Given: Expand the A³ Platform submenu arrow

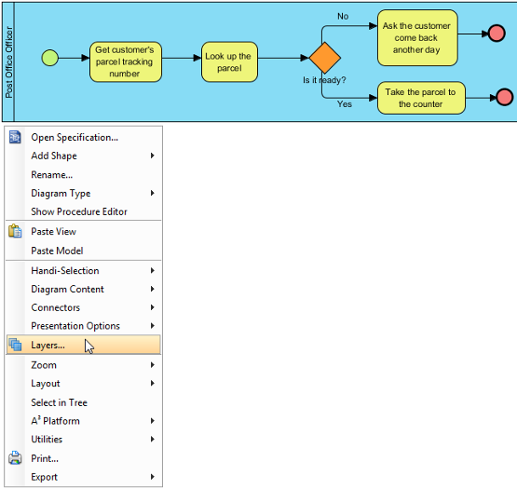Looking at the screenshot, I should pyautogui.click(x=152, y=421).
